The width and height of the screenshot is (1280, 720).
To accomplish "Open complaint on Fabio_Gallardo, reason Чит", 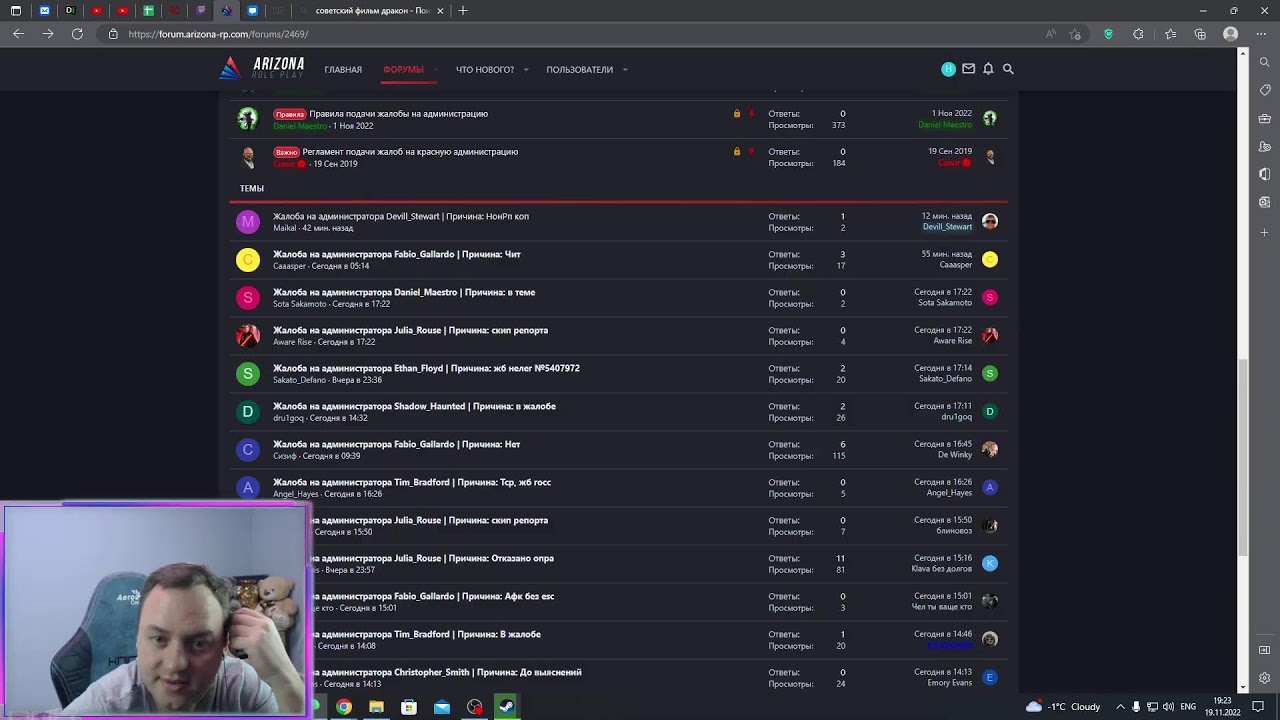I will (397, 254).
